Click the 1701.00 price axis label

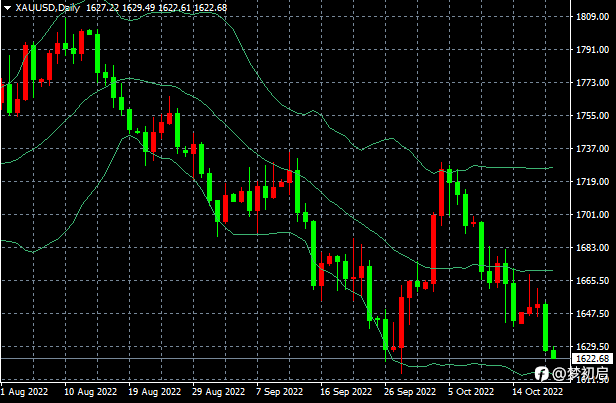(592, 214)
